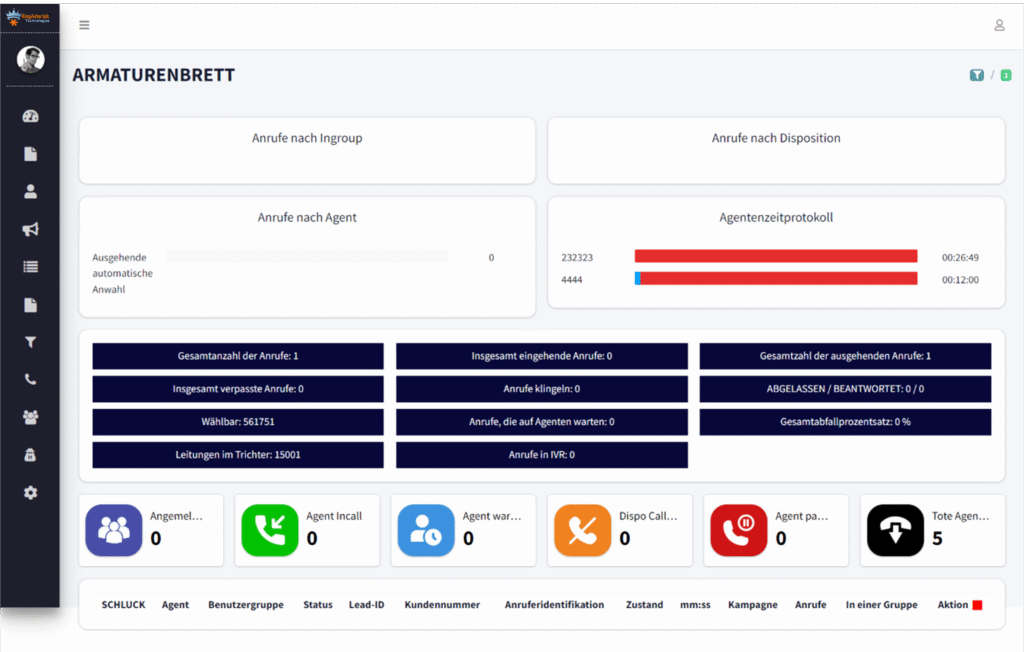Open campaigns via the megaphone sidebar icon
The image size is (1024, 652).
tap(30, 229)
